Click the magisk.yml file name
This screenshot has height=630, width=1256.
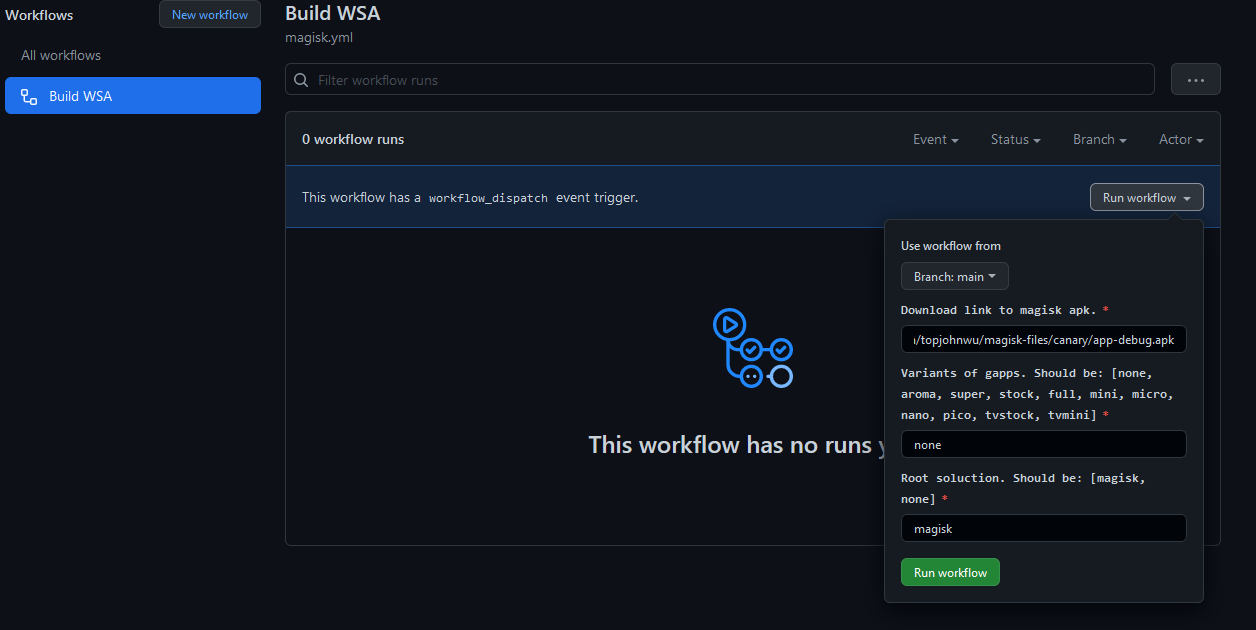tap(319, 38)
